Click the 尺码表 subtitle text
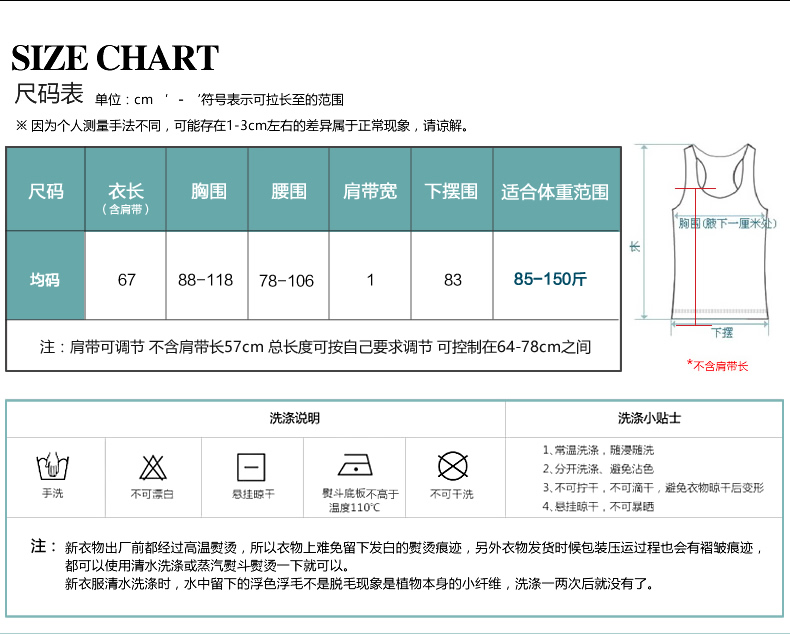 (48, 94)
